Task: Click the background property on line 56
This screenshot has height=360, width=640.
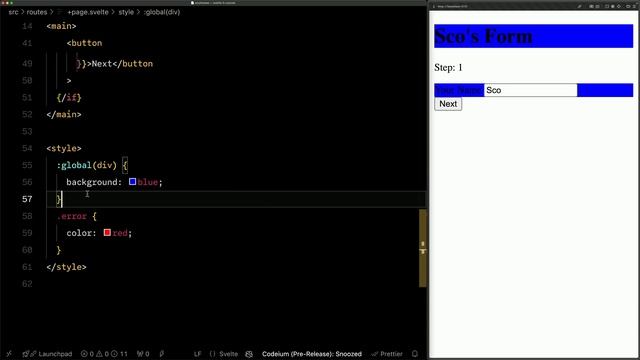Action: point(92,182)
